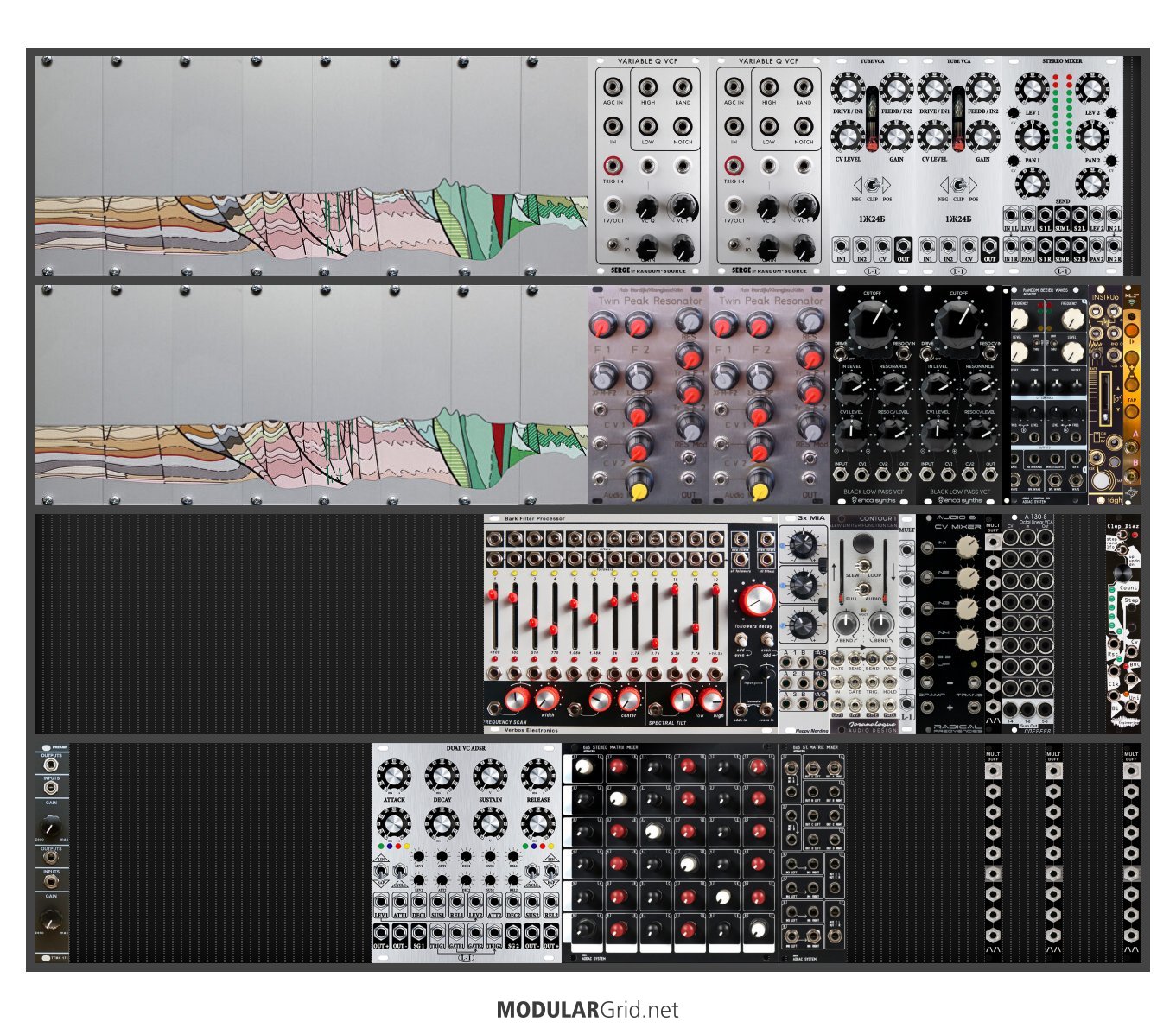Click round black button on Contour 1
This screenshot has width=1176, height=1028.
click(861, 543)
